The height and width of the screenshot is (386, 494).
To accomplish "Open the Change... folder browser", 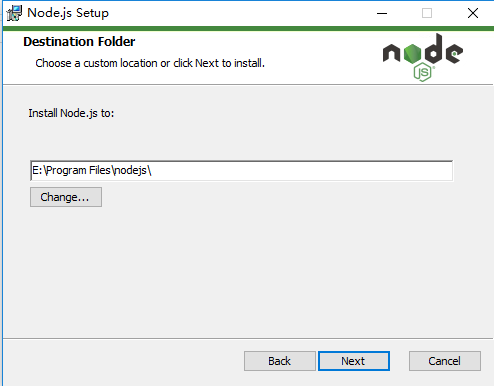I will [x=66, y=197].
